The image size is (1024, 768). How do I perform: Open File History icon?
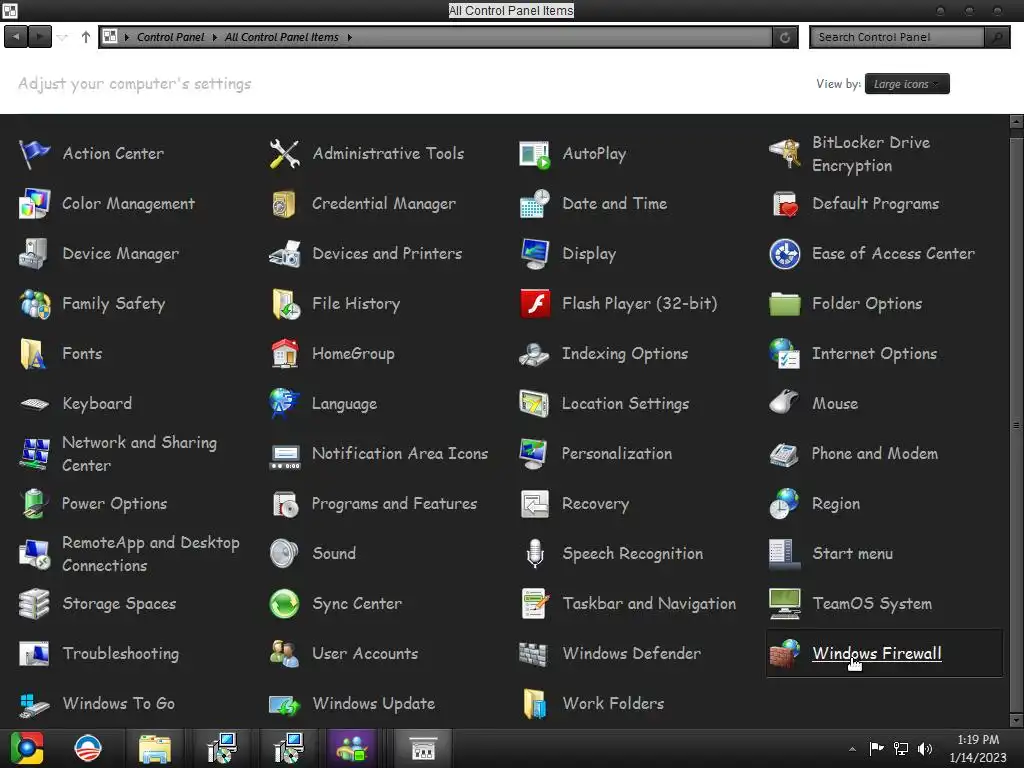[285, 304]
